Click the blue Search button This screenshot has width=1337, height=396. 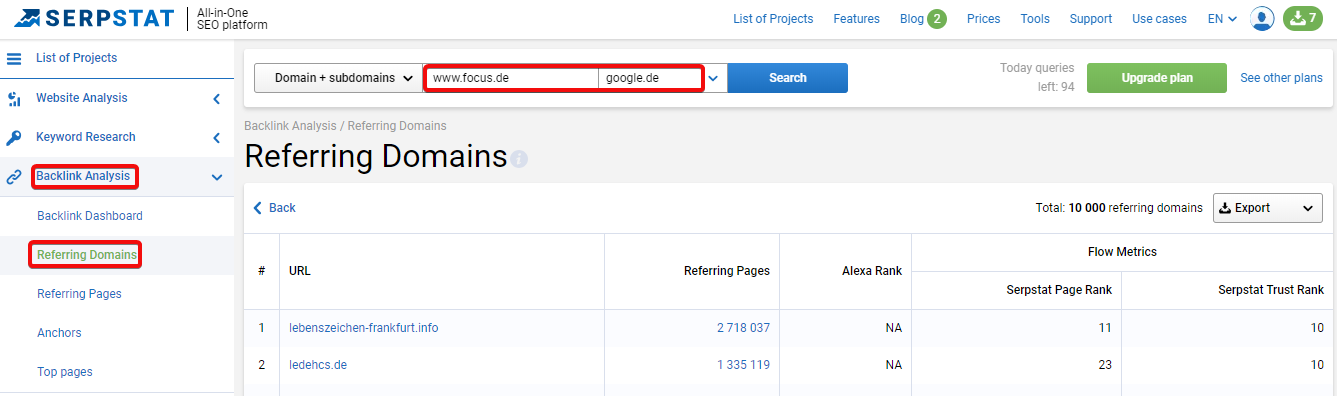(787, 78)
